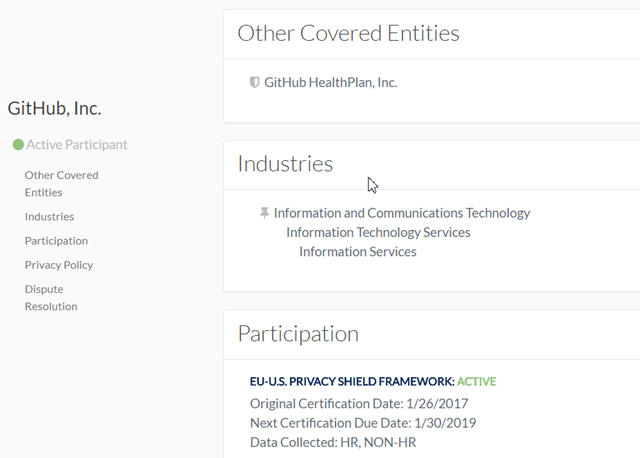The height and width of the screenshot is (458, 640).
Task: Open Privacy Policy sidebar link
Action: [x=59, y=265]
